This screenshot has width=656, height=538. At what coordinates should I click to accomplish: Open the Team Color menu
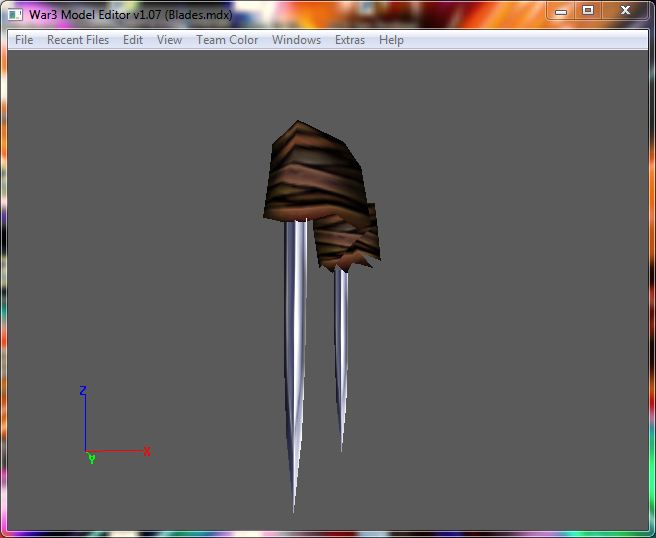[227, 40]
